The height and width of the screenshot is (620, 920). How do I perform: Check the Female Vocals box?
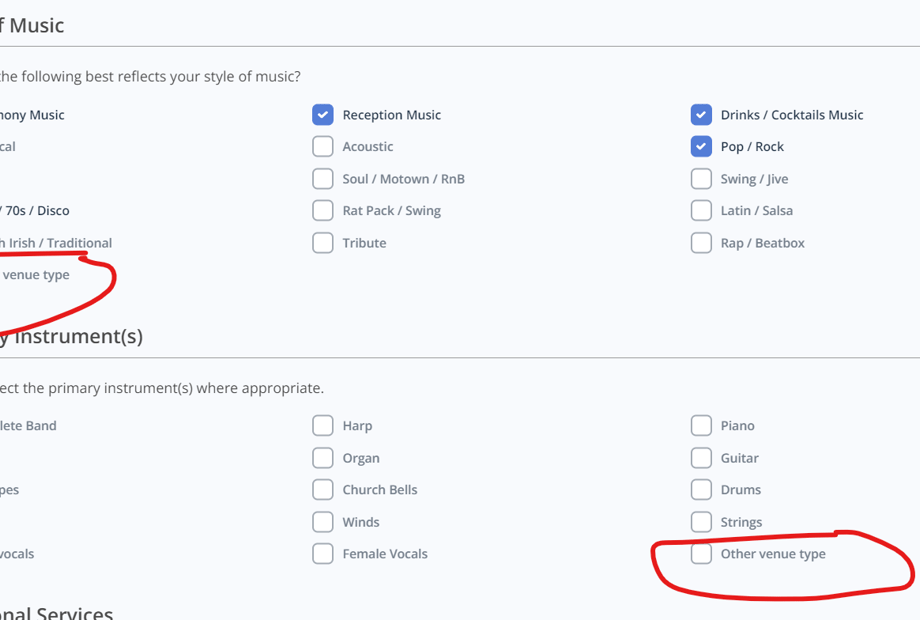(322, 554)
